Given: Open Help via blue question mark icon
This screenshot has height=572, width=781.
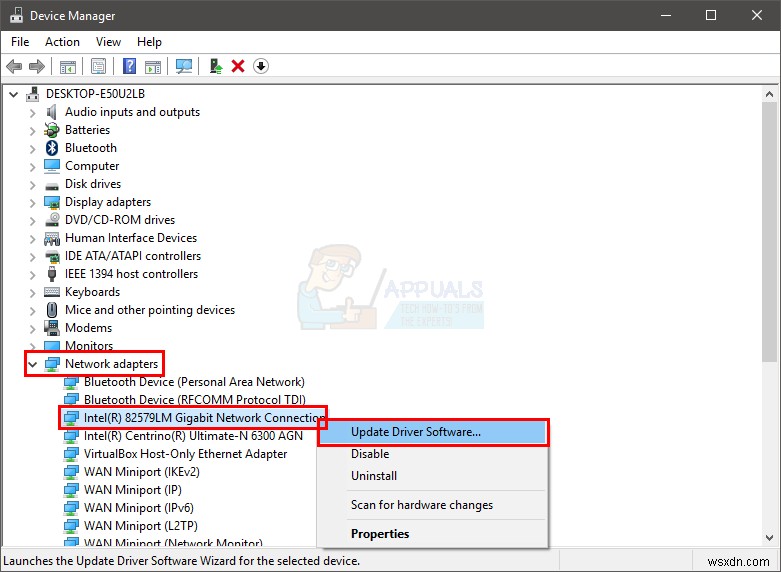Looking at the screenshot, I should point(130,66).
